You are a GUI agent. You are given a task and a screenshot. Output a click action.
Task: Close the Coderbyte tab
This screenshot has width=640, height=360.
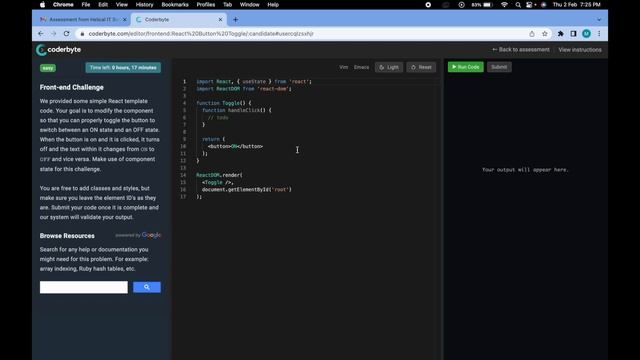click(220, 20)
